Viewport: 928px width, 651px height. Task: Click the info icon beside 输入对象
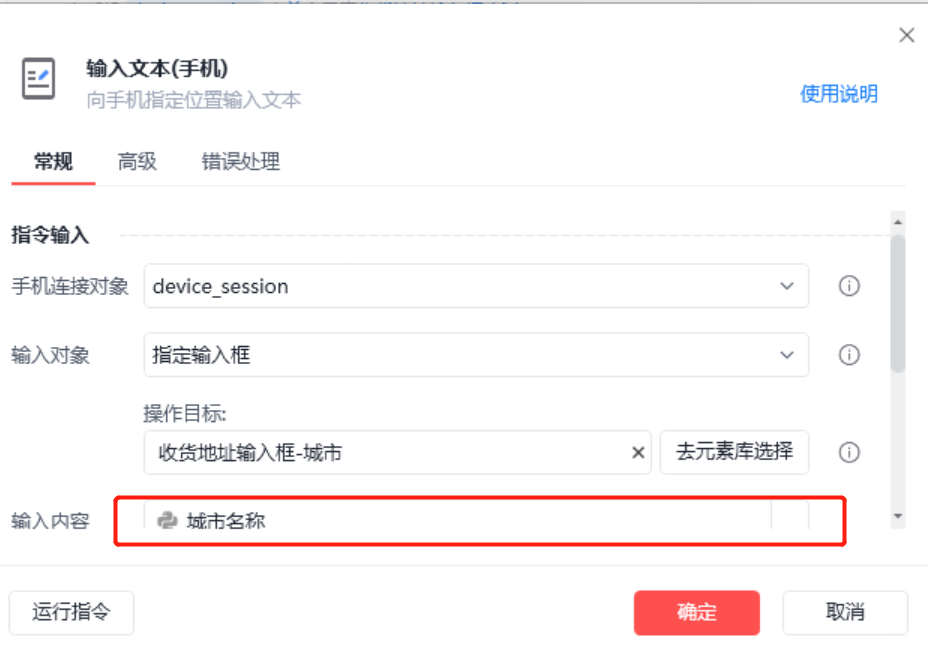[x=849, y=355]
